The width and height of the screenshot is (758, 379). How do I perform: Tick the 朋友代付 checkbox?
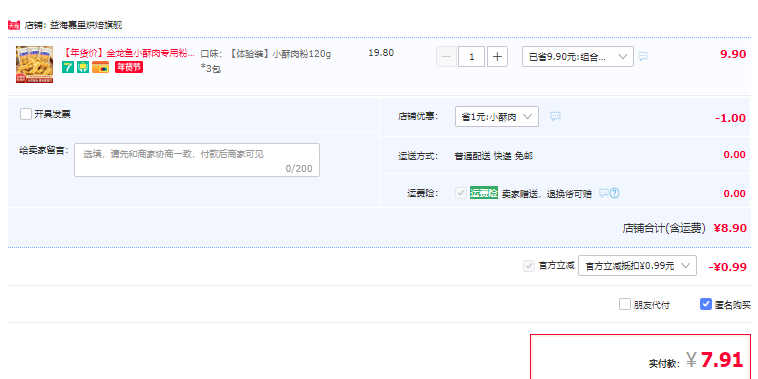click(625, 305)
